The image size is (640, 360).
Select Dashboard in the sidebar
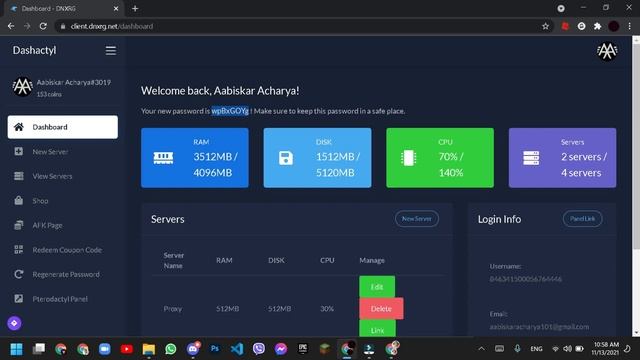pos(62,127)
